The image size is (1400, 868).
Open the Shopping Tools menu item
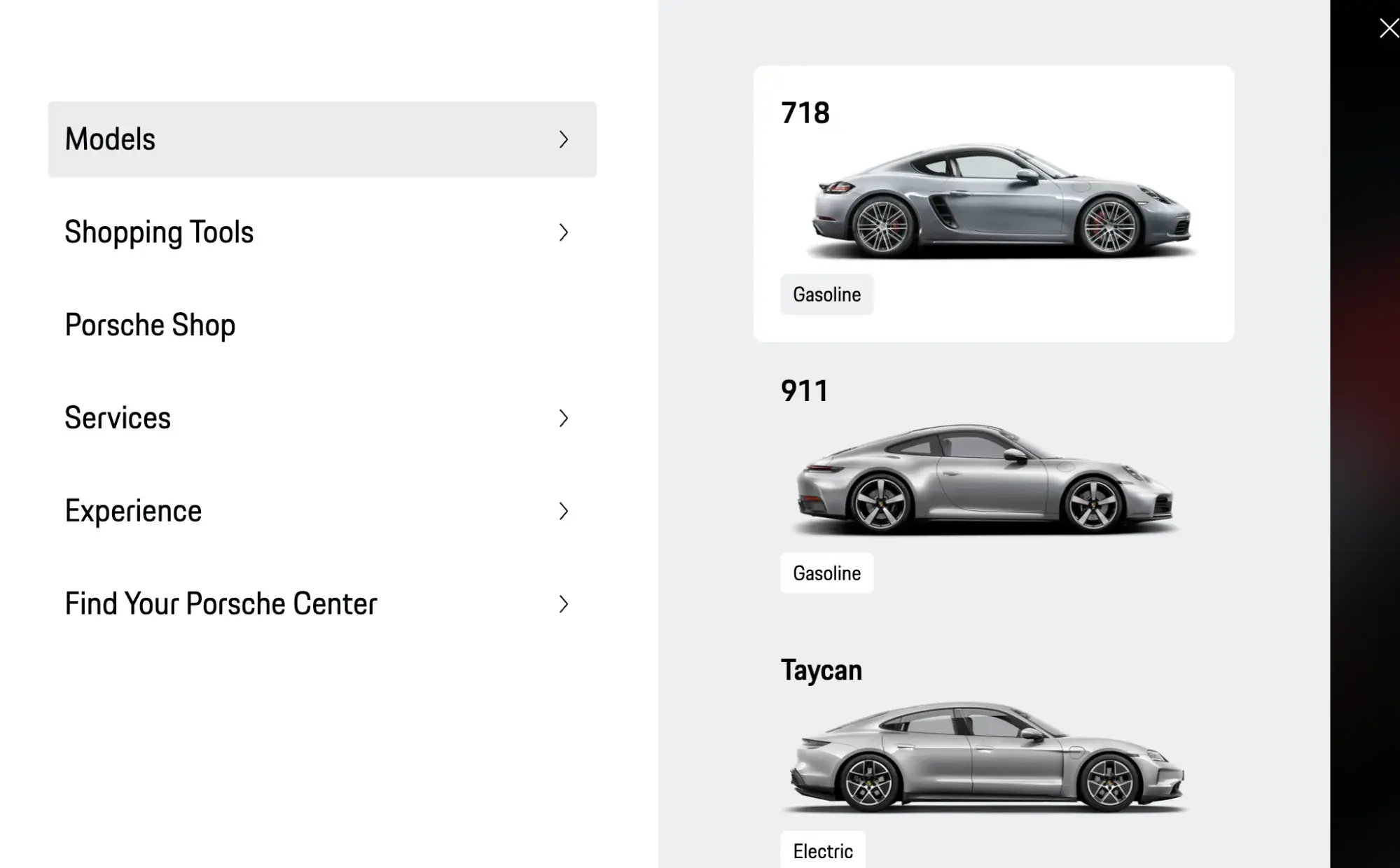160,232
